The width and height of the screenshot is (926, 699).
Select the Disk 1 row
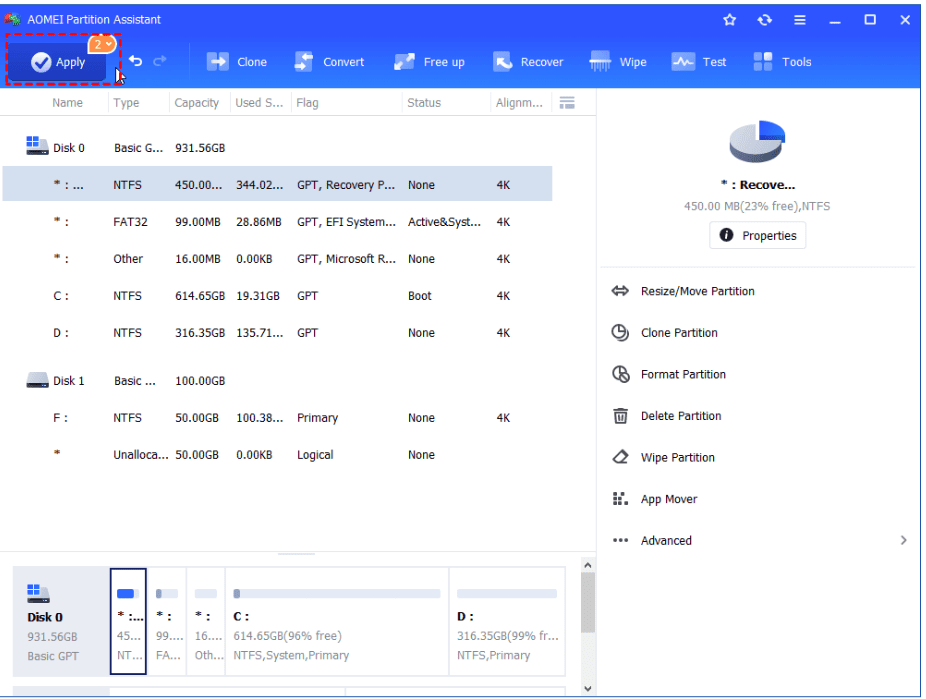(277, 381)
